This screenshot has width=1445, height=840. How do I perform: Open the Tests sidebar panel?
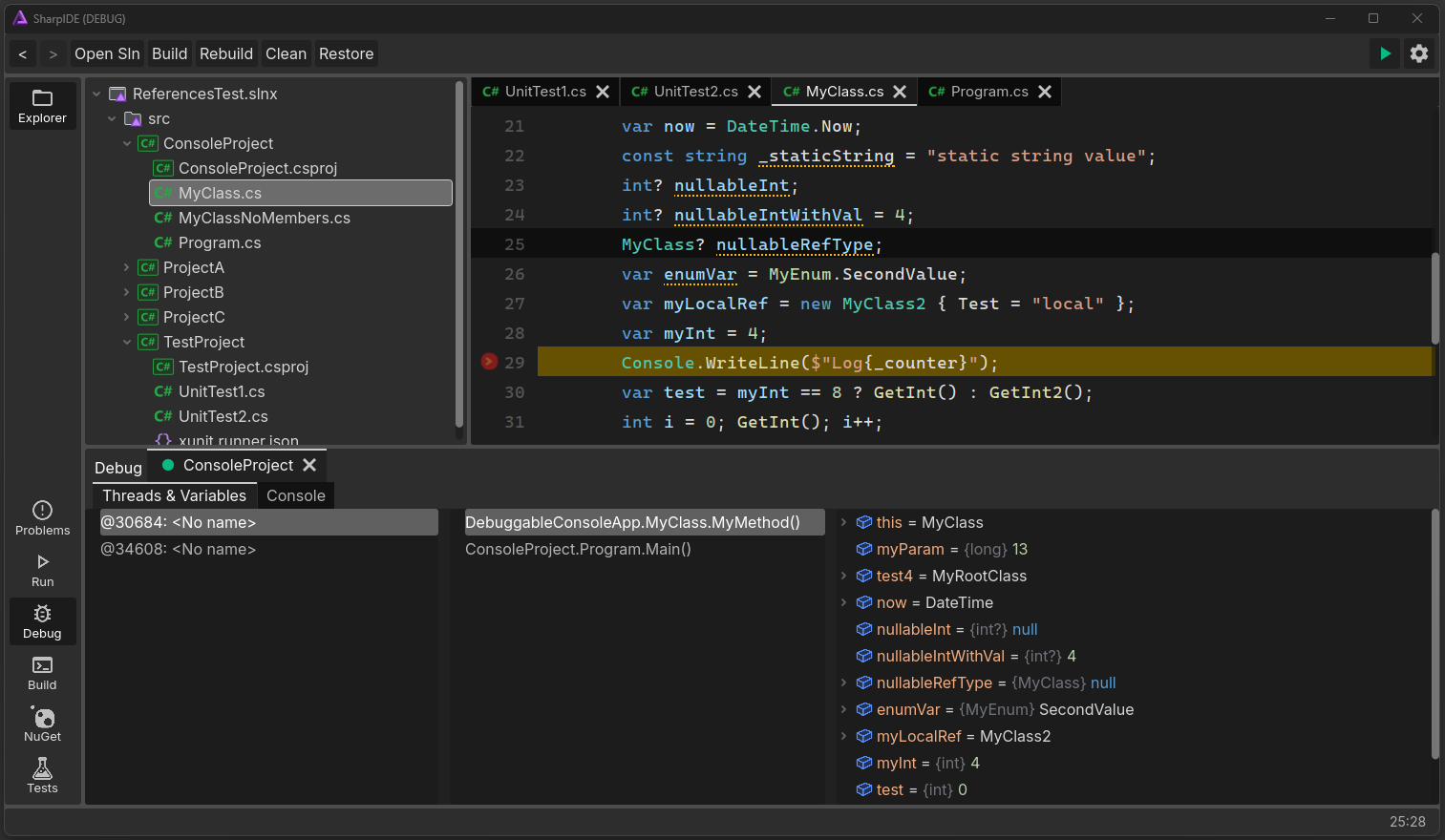click(42, 776)
